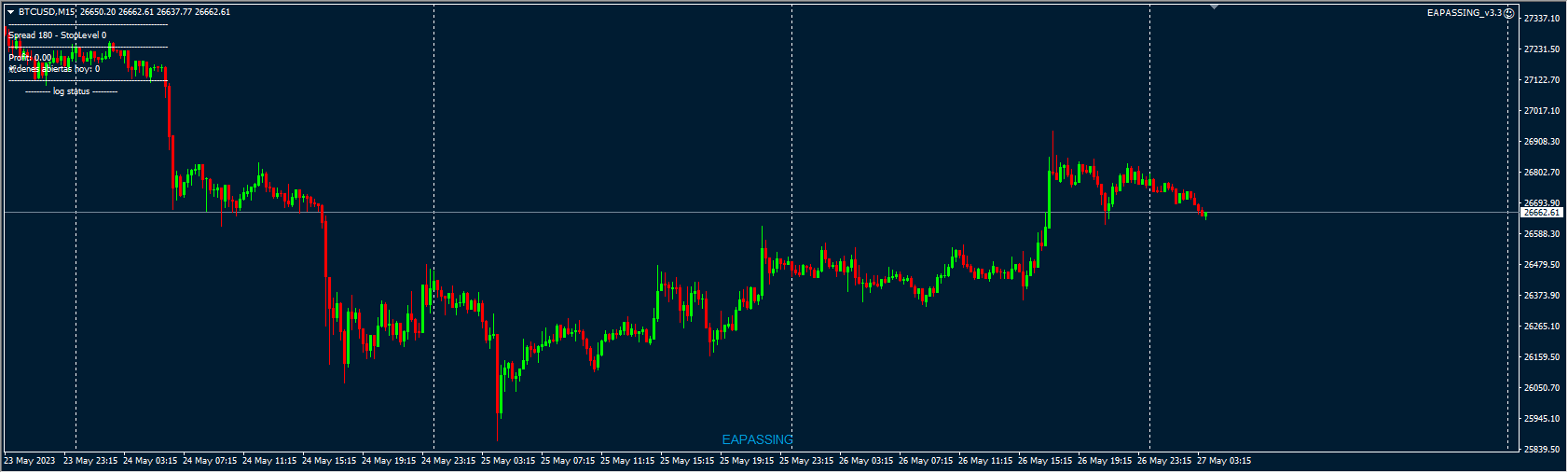
Task: Click the '25 May 23:15' time label
Action: click(806, 461)
